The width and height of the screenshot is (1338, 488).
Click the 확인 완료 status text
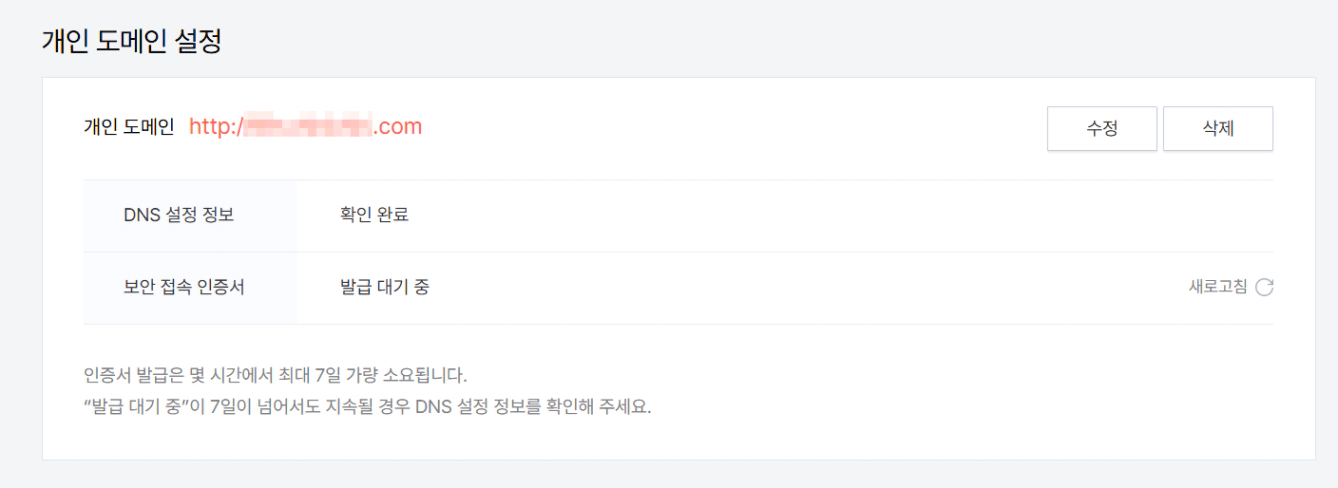pyautogui.click(x=374, y=215)
